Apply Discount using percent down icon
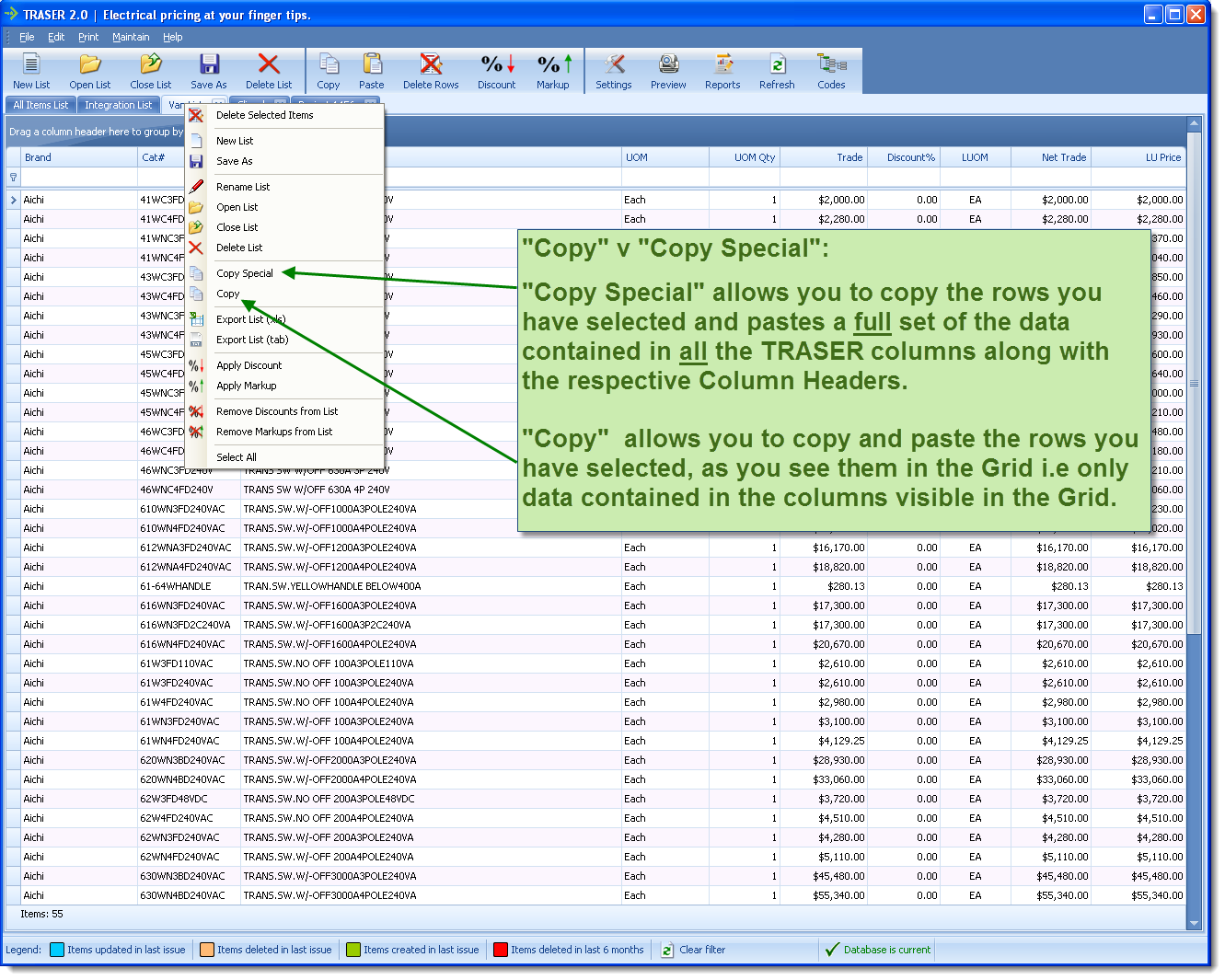 click(497, 63)
